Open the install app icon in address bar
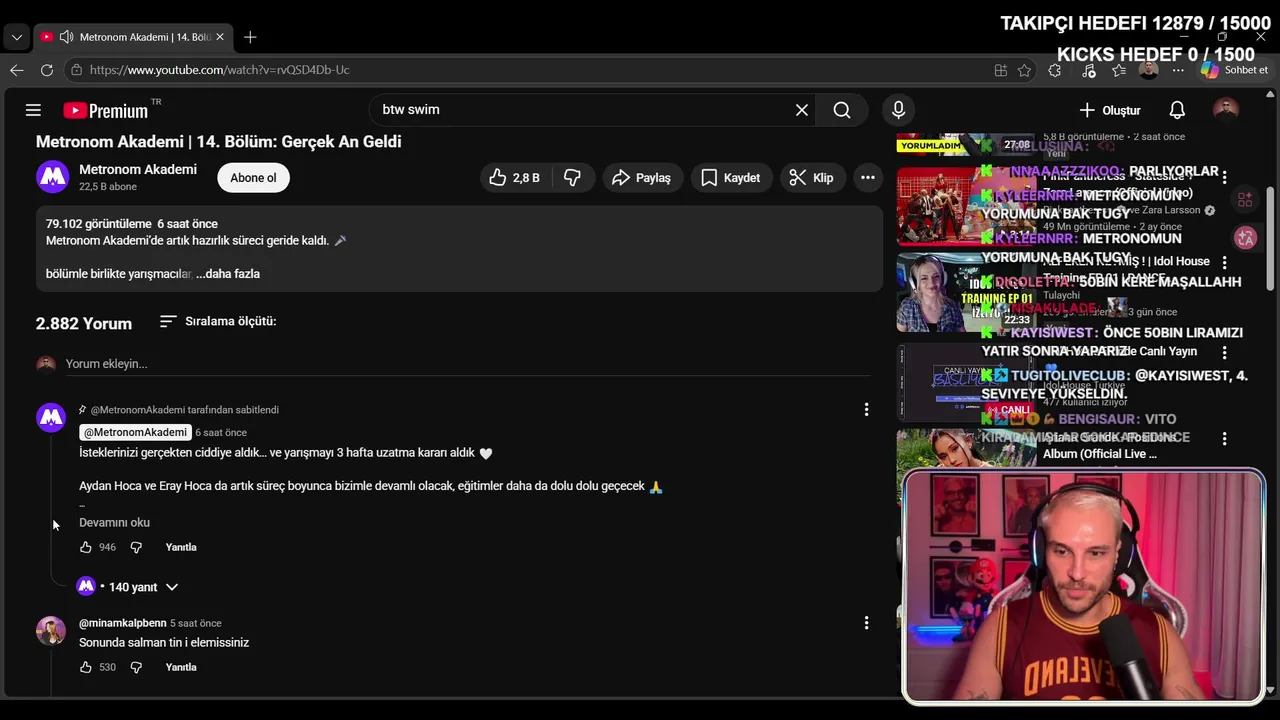The image size is (1280, 720). tap(1000, 70)
